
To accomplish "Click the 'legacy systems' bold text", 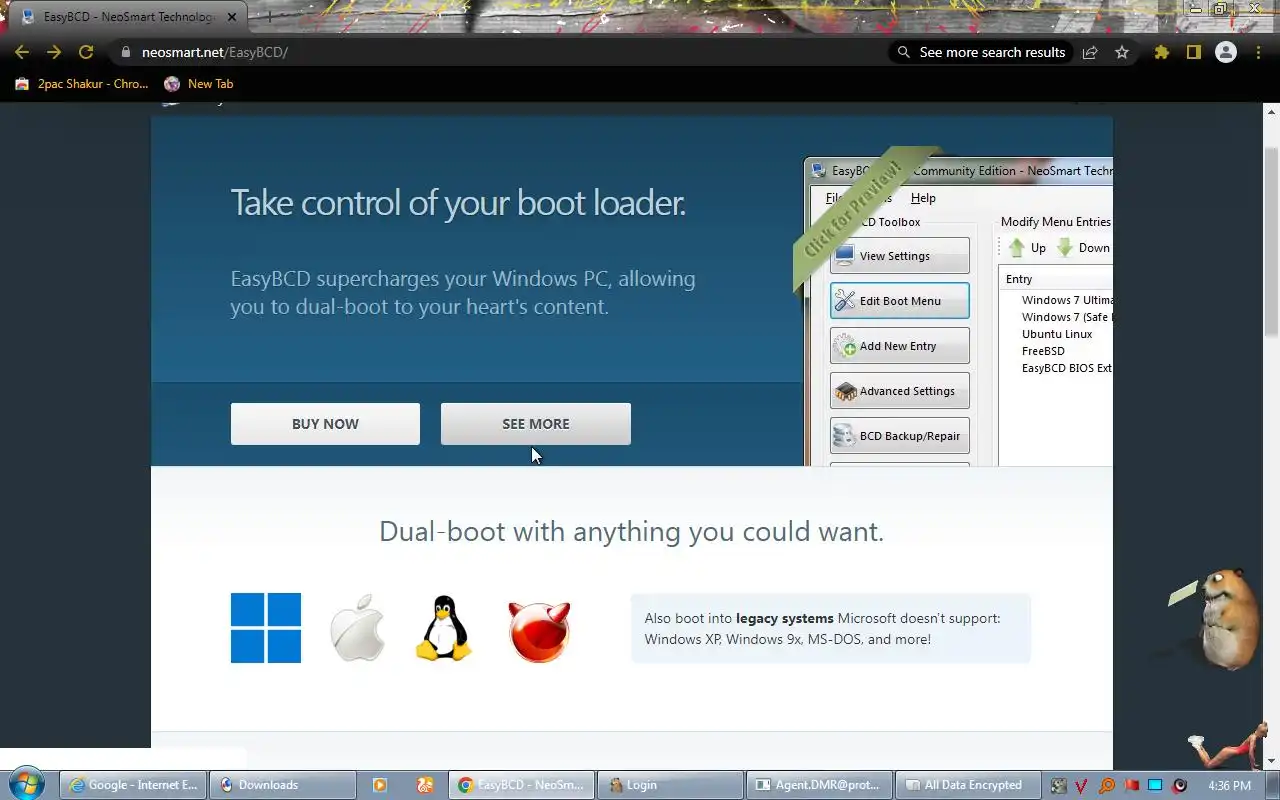I will tap(784, 618).
